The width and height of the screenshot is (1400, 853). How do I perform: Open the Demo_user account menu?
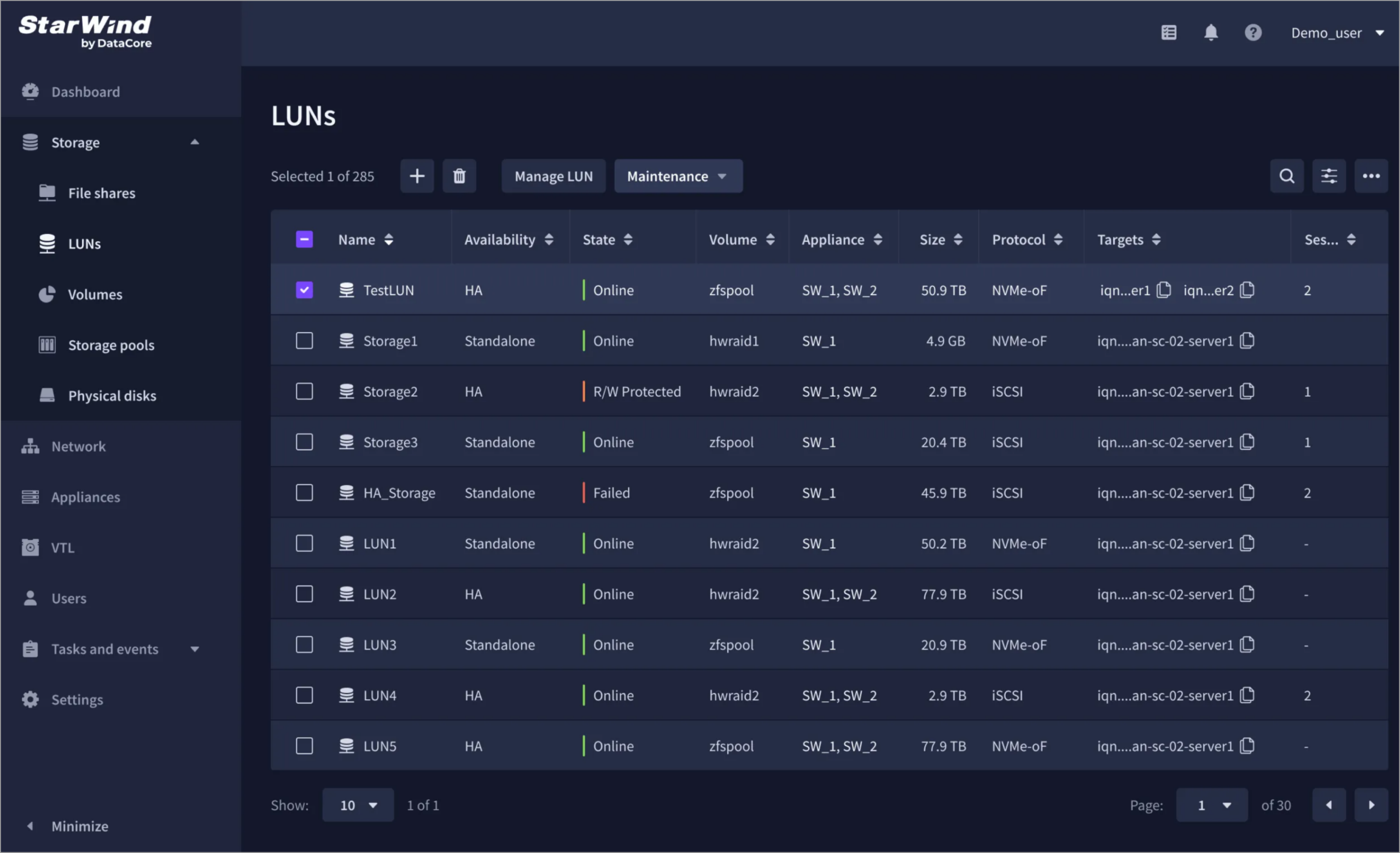click(x=1338, y=33)
